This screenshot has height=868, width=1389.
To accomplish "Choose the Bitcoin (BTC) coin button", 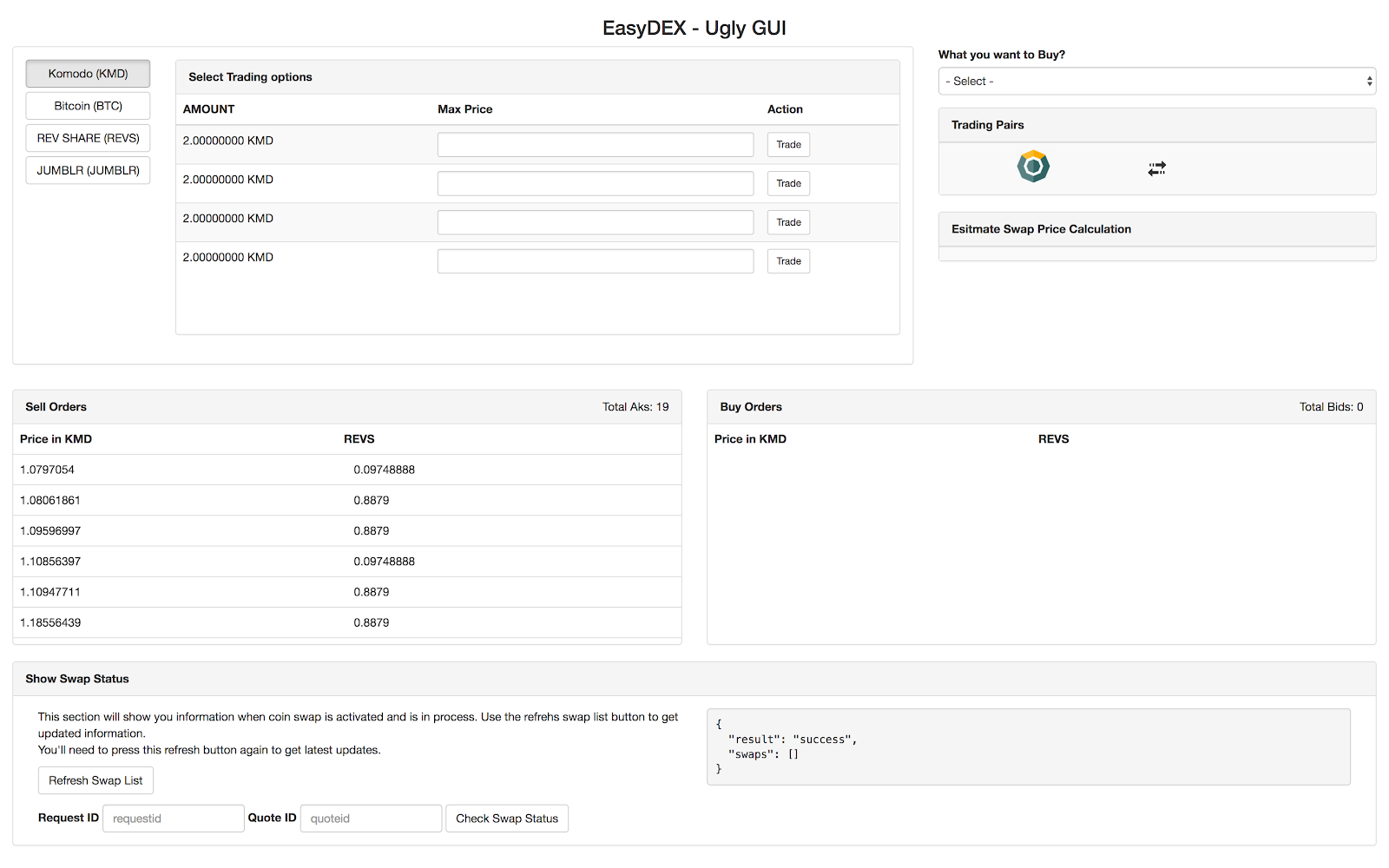I will (x=88, y=106).
